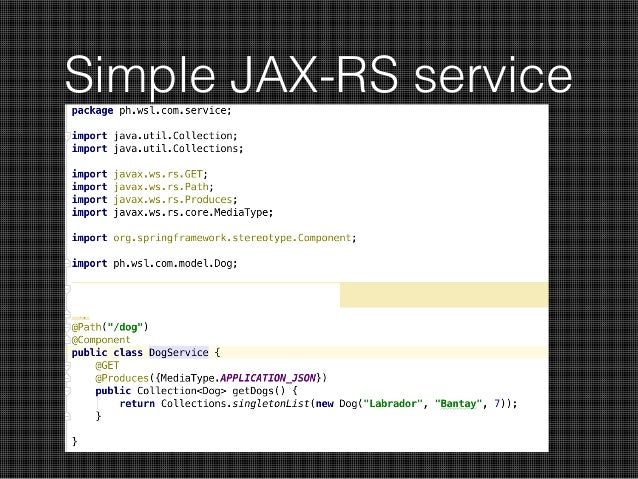Click the import javax.ws.rs.Path line
The image size is (638, 479).
pos(142,187)
